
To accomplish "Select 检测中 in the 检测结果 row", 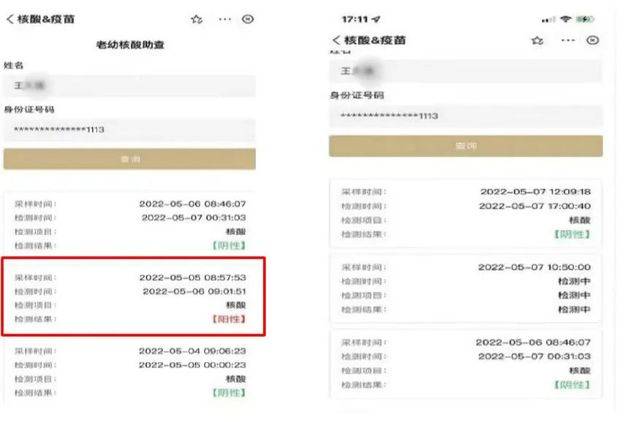I will [574, 309].
